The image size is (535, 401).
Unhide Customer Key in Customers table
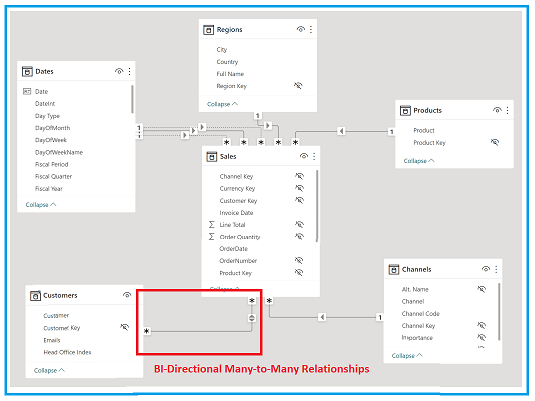(x=125, y=327)
